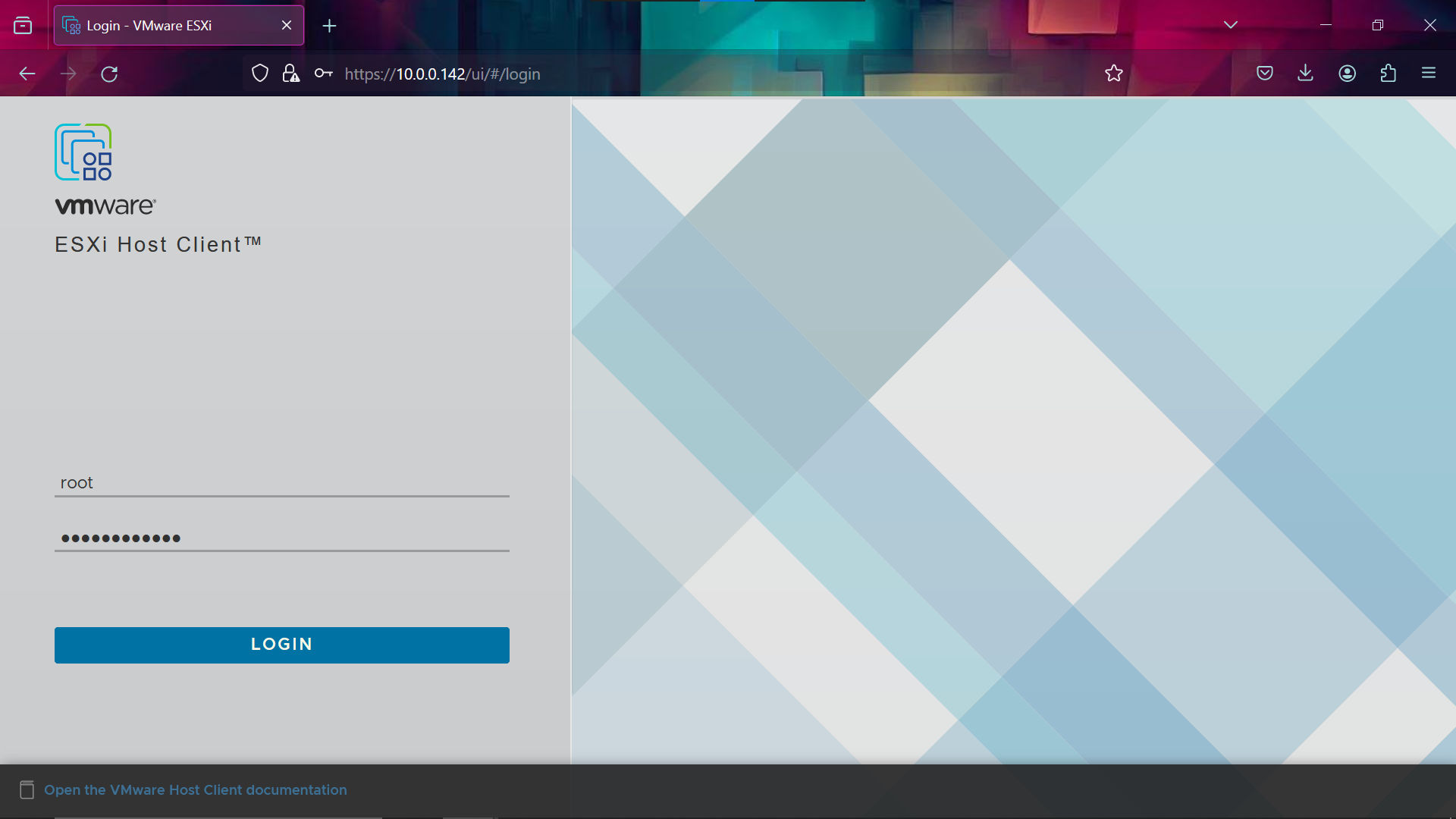Open the VMware Host Client documentation link
Image resolution: width=1456 pixels, height=819 pixels.
point(195,790)
